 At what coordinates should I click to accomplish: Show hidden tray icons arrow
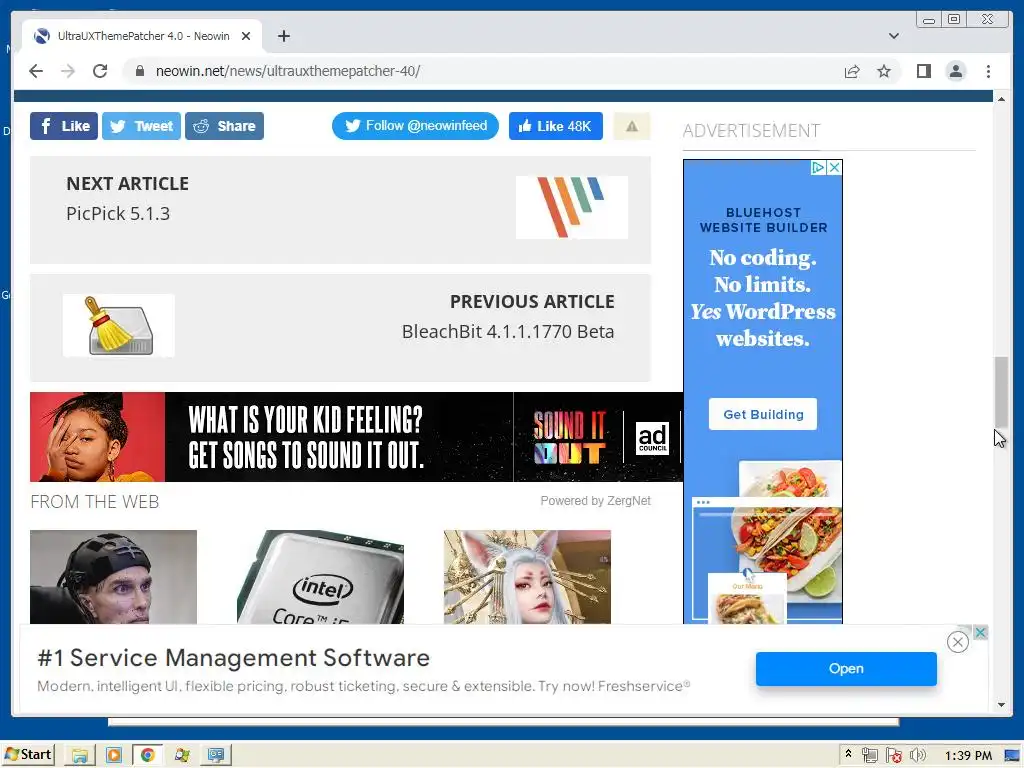click(x=848, y=754)
